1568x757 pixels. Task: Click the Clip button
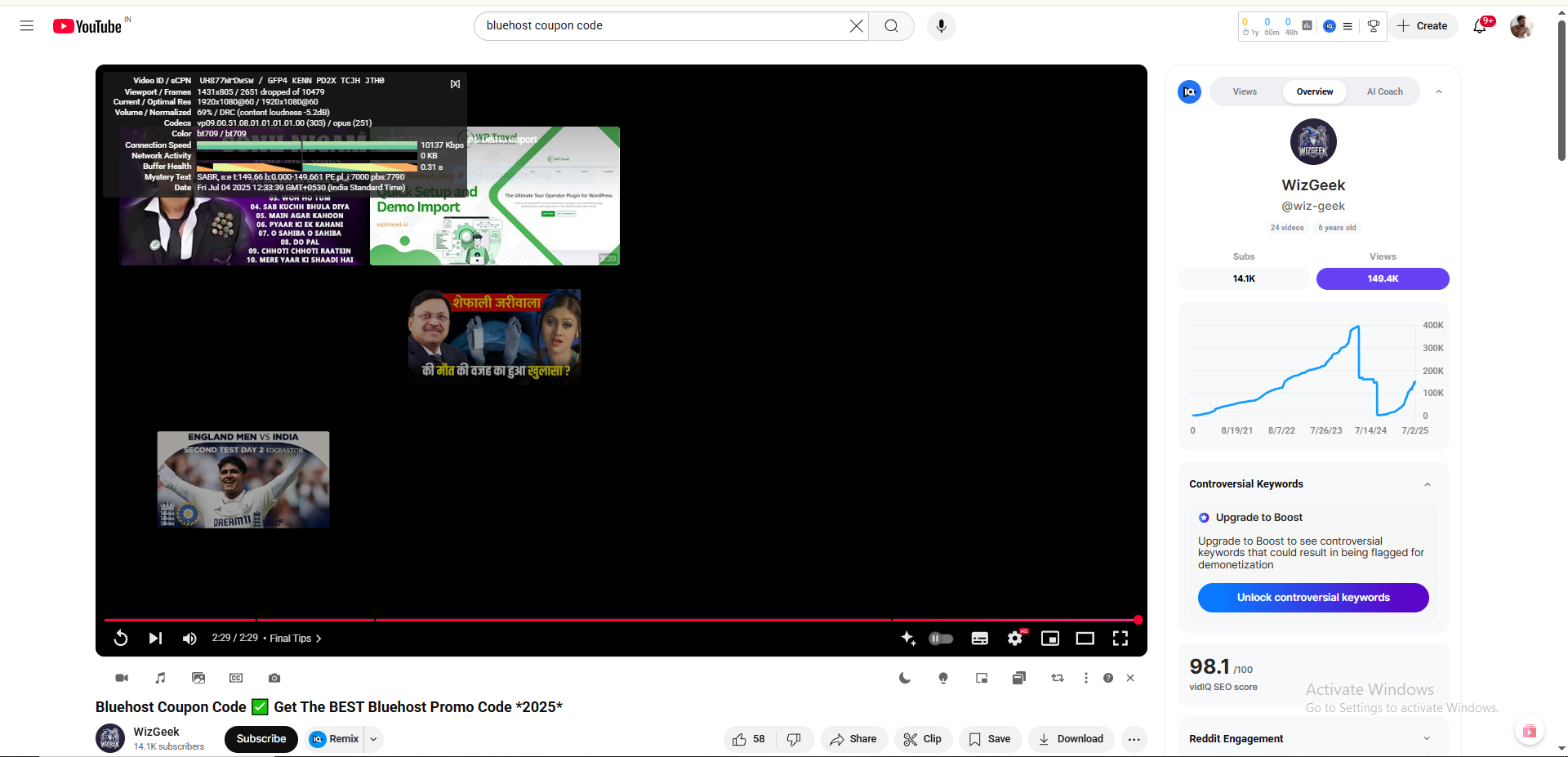(923, 739)
